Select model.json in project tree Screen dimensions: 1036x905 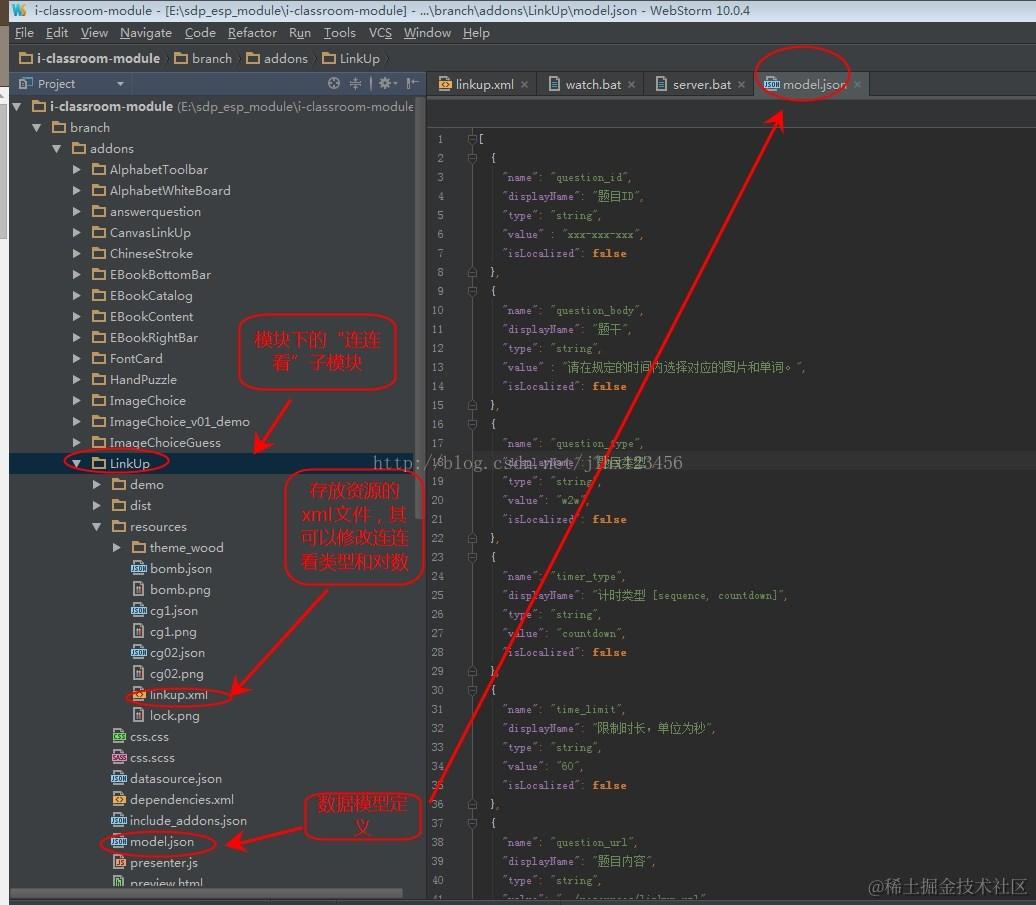(x=162, y=842)
